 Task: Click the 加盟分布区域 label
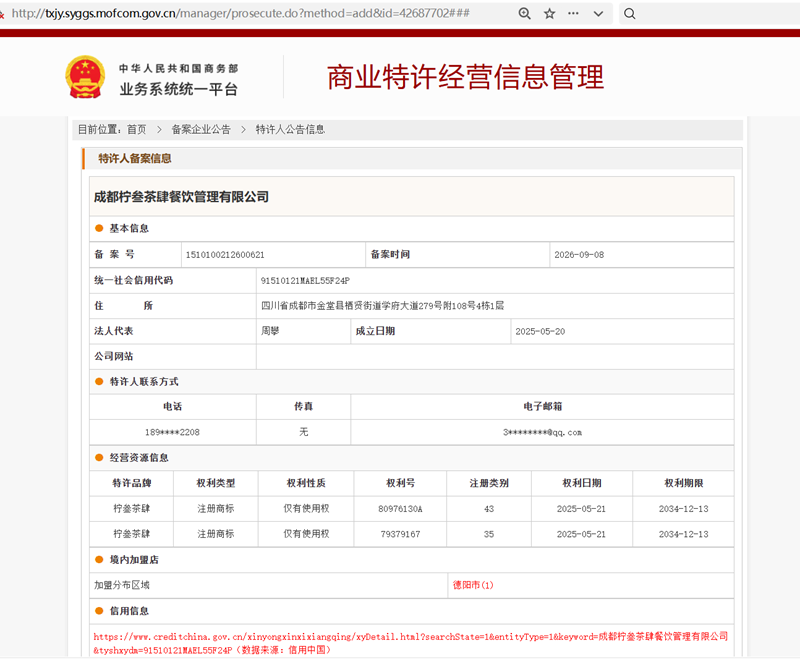point(121,585)
